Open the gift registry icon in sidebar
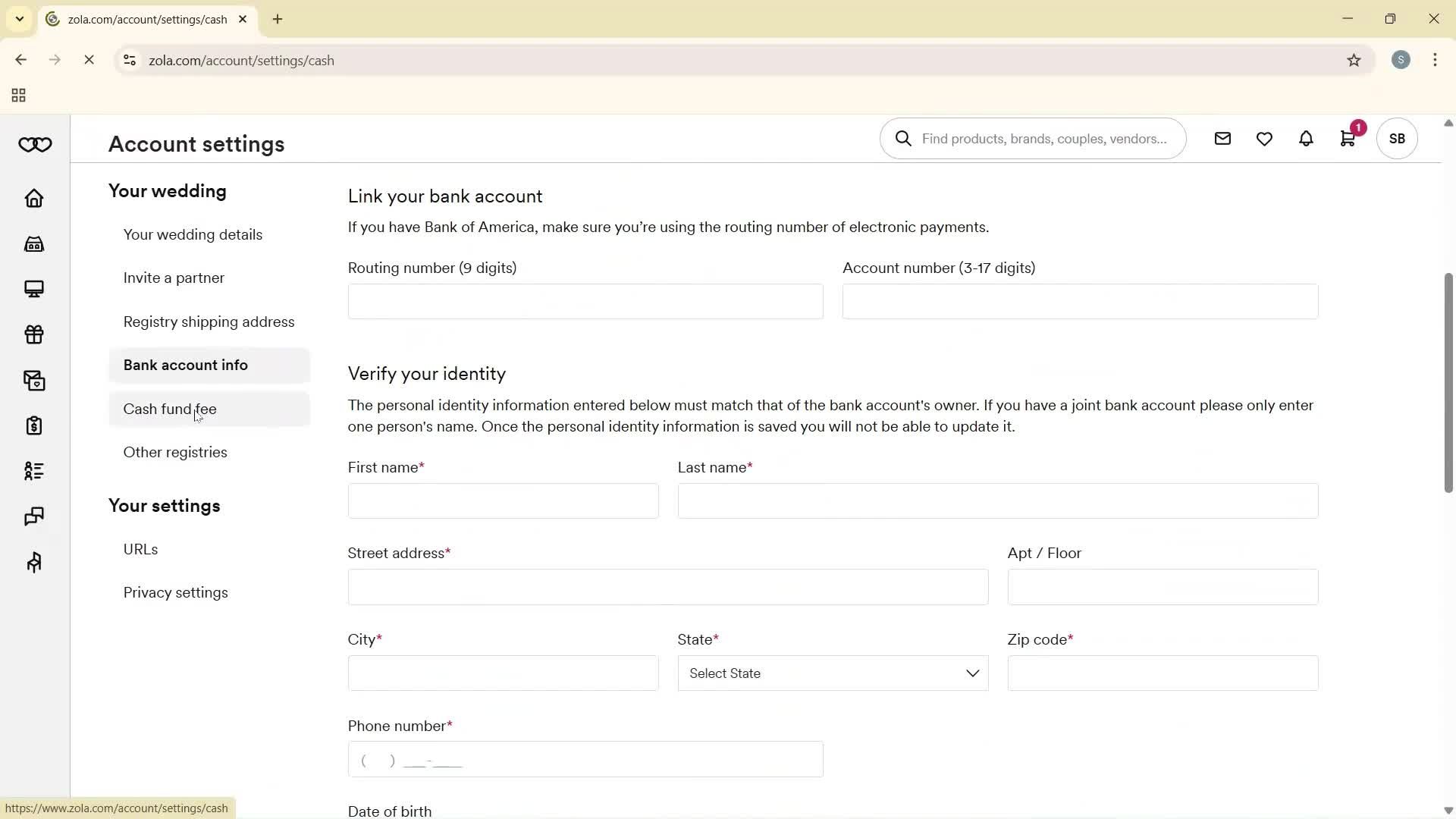This screenshot has height=819, width=1456. click(x=34, y=334)
